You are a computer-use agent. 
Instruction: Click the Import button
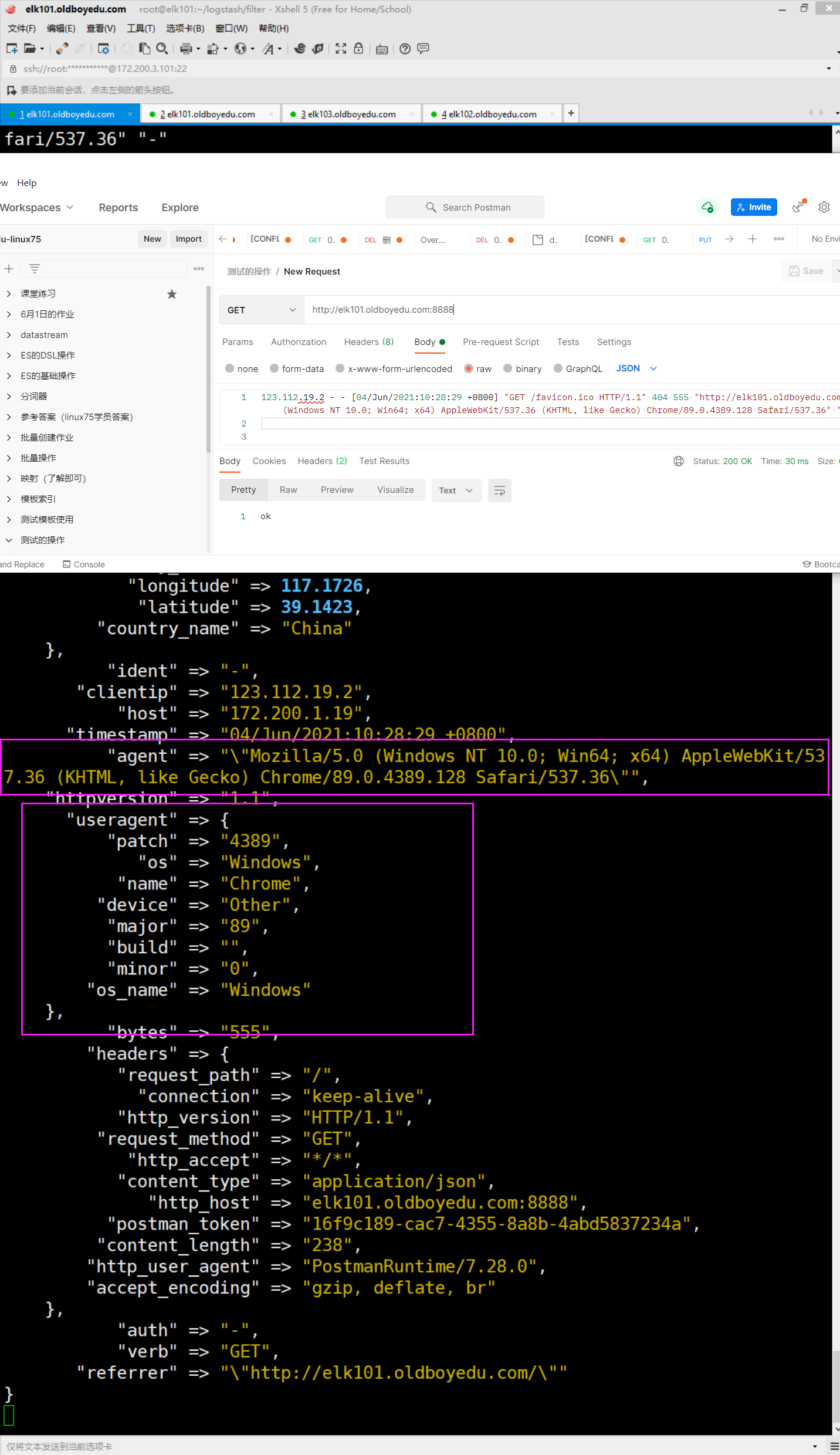point(189,239)
